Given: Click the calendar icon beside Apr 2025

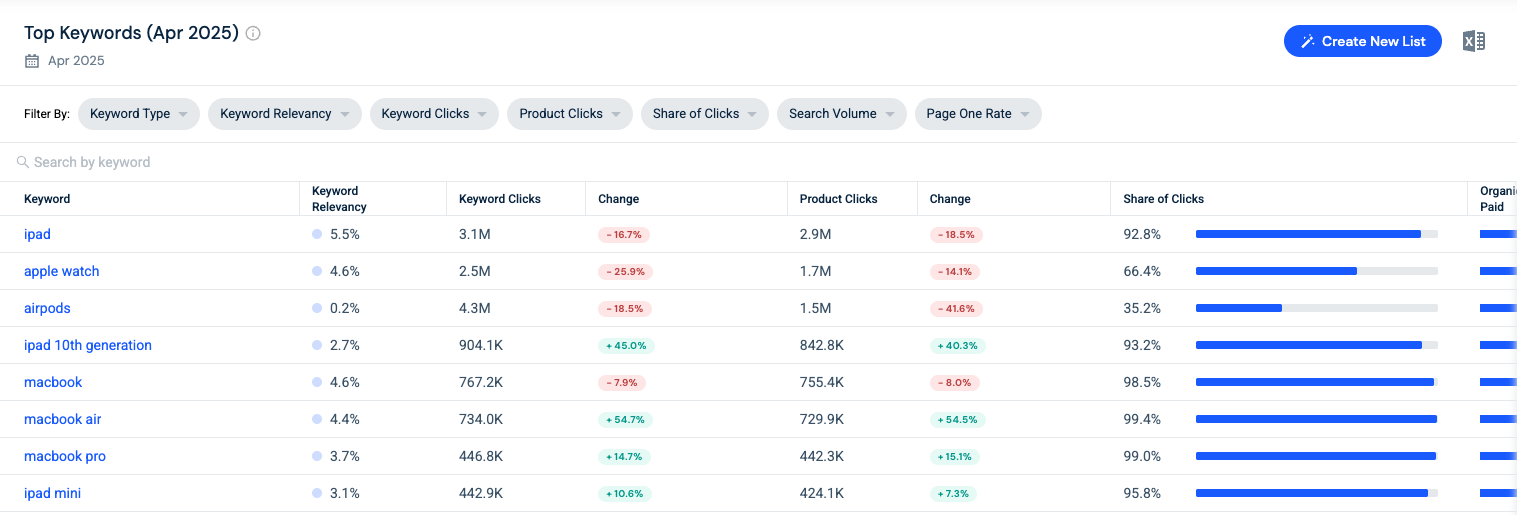Looking at the screenshot, I should [31, 61].
